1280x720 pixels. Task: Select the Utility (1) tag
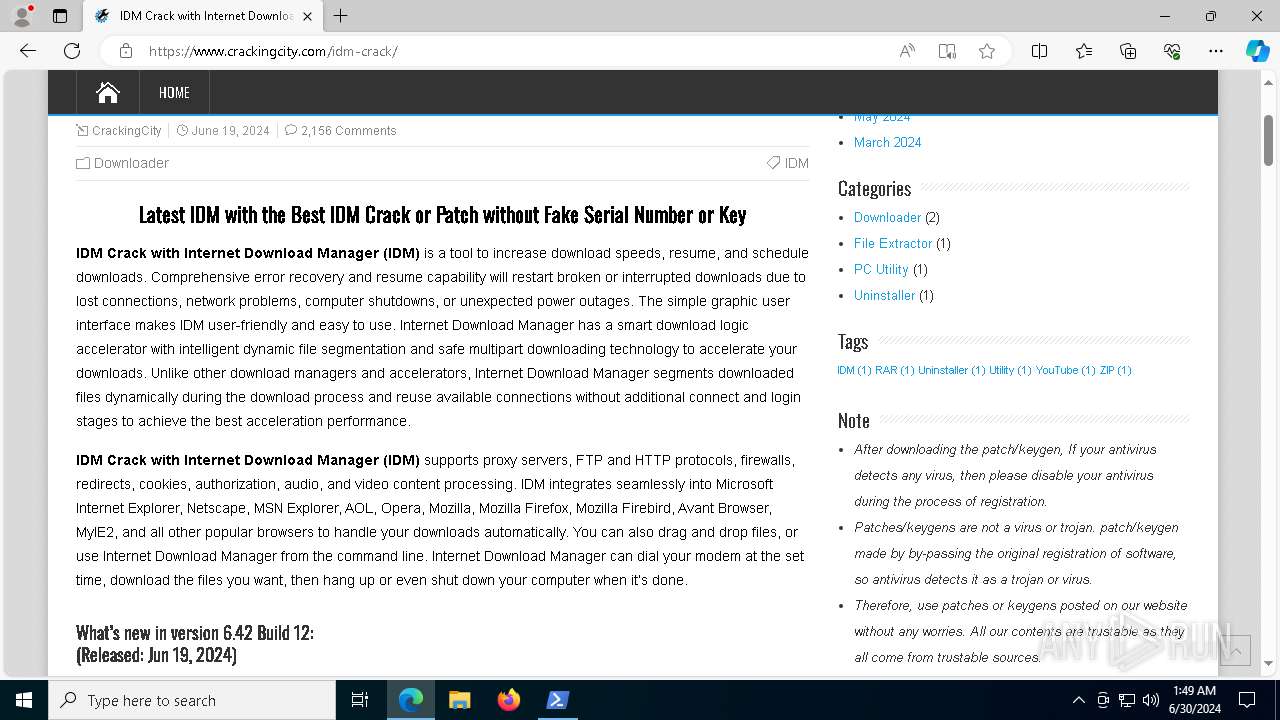tap(1010, 370)
